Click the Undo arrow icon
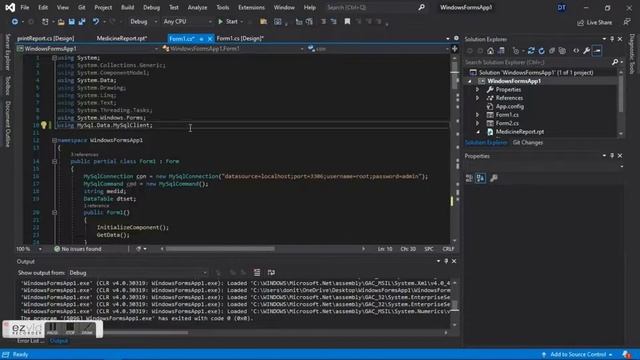Screen dimensions: 640x360 click(x=96, y=22)
